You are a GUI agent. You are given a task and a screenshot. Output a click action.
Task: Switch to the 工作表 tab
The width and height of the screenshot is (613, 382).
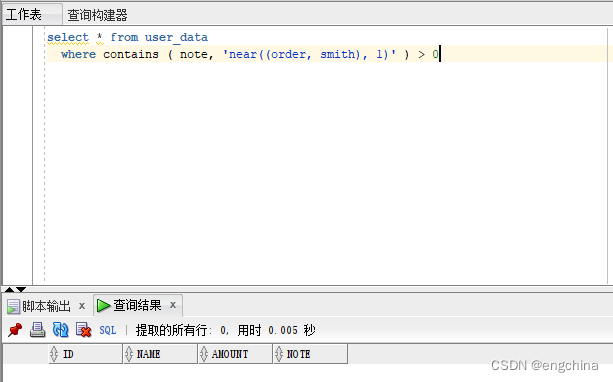tap(23, 15)
